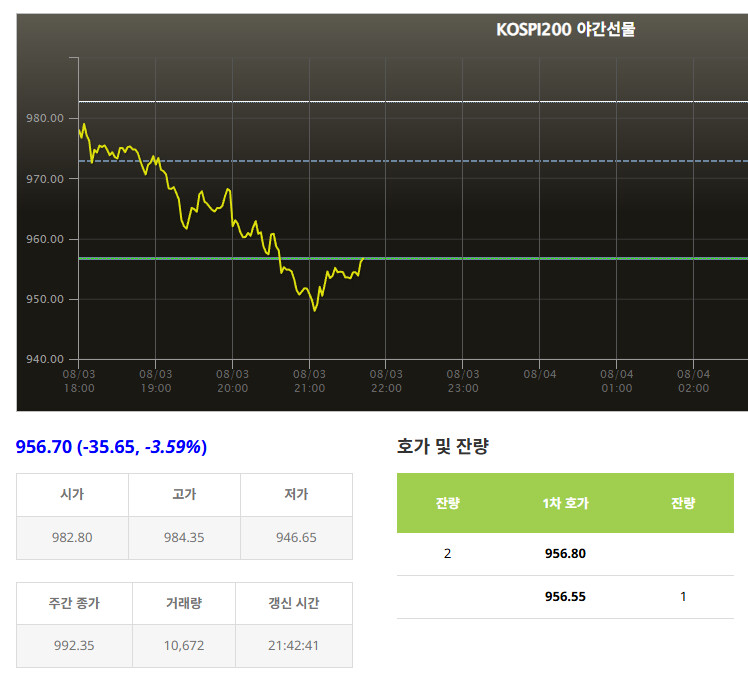Click the 저가 column header

(x=296, y=494)
